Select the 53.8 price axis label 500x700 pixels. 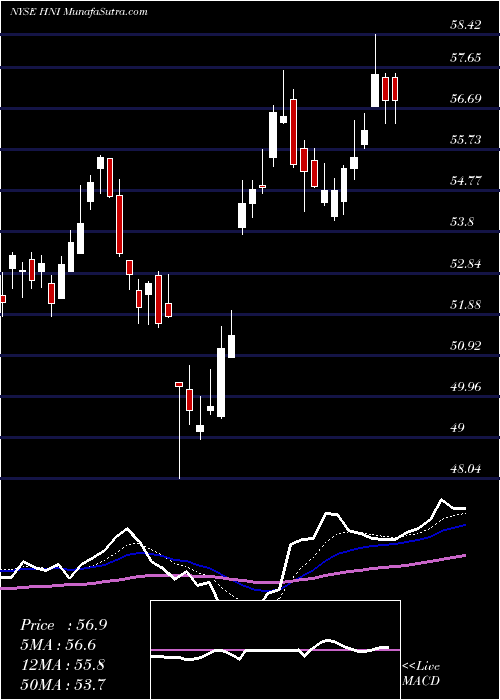click(x=462, y=222)
